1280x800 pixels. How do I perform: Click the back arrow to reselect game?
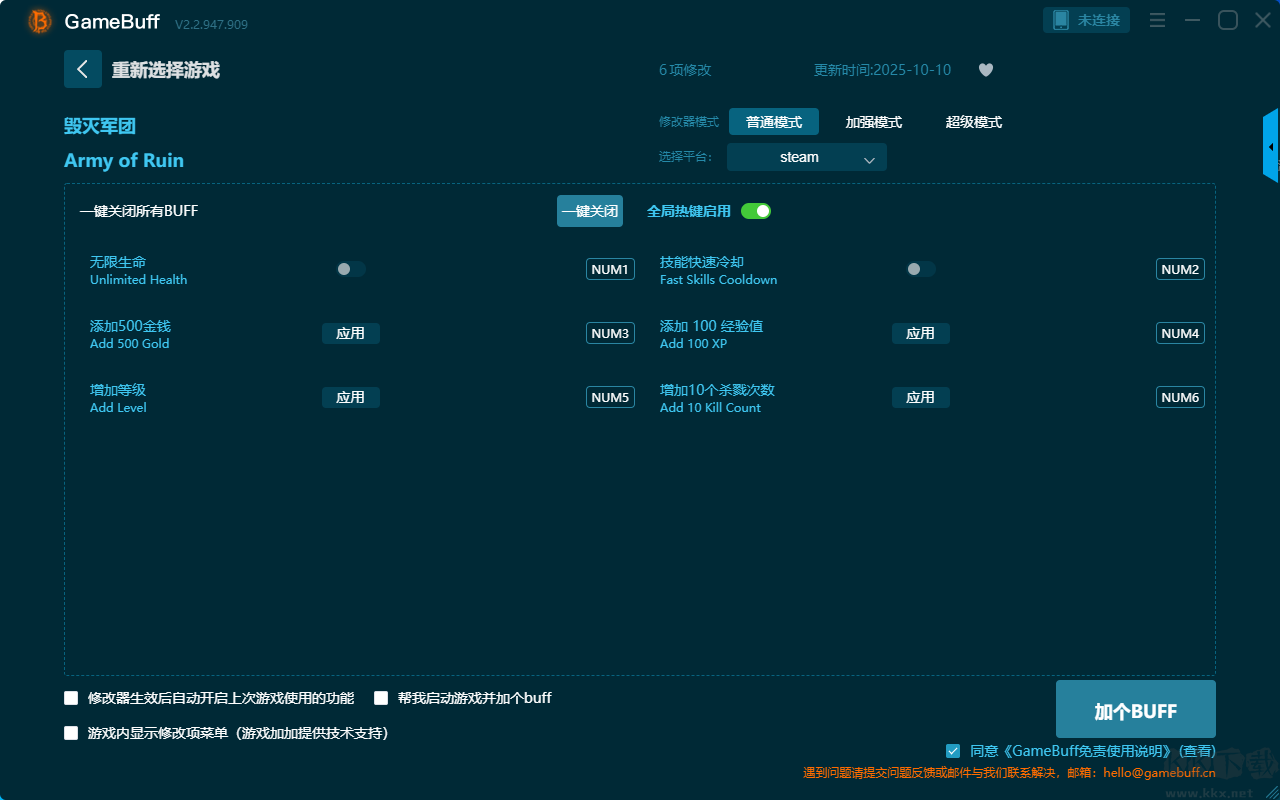pyautogui.click(x=83, y=69)
